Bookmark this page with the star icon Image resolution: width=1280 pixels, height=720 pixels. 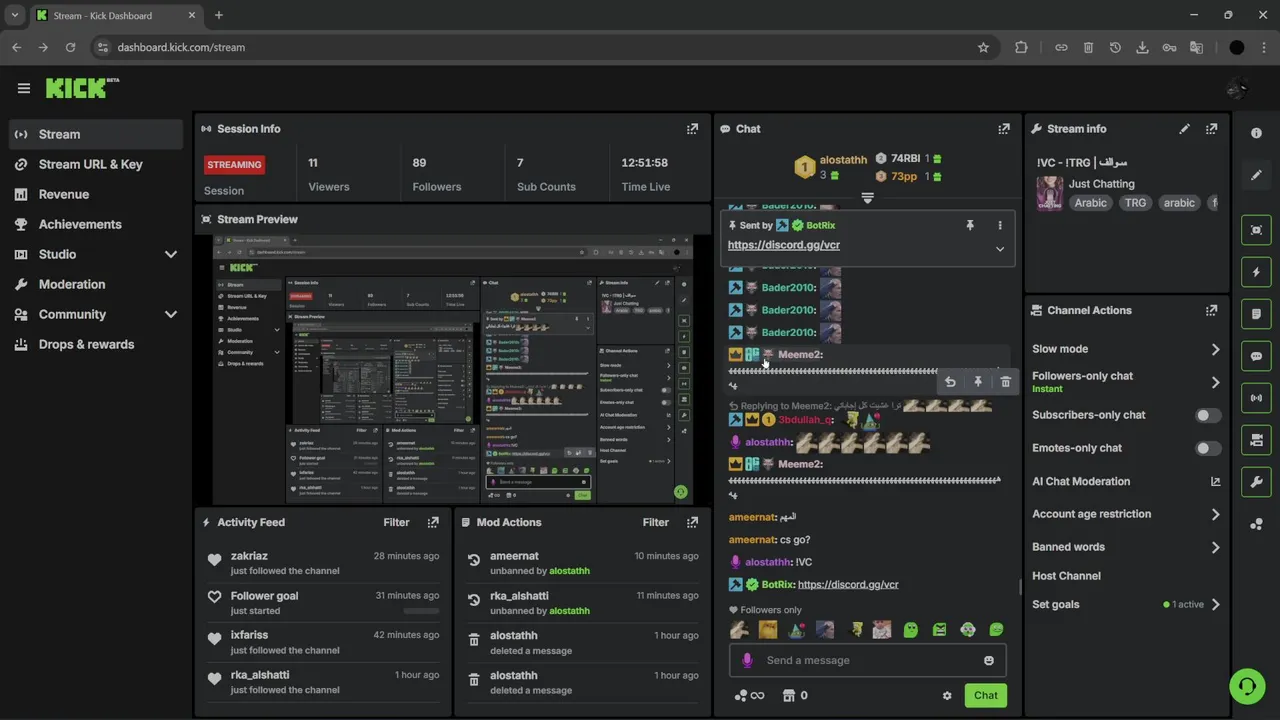(983, 47)
